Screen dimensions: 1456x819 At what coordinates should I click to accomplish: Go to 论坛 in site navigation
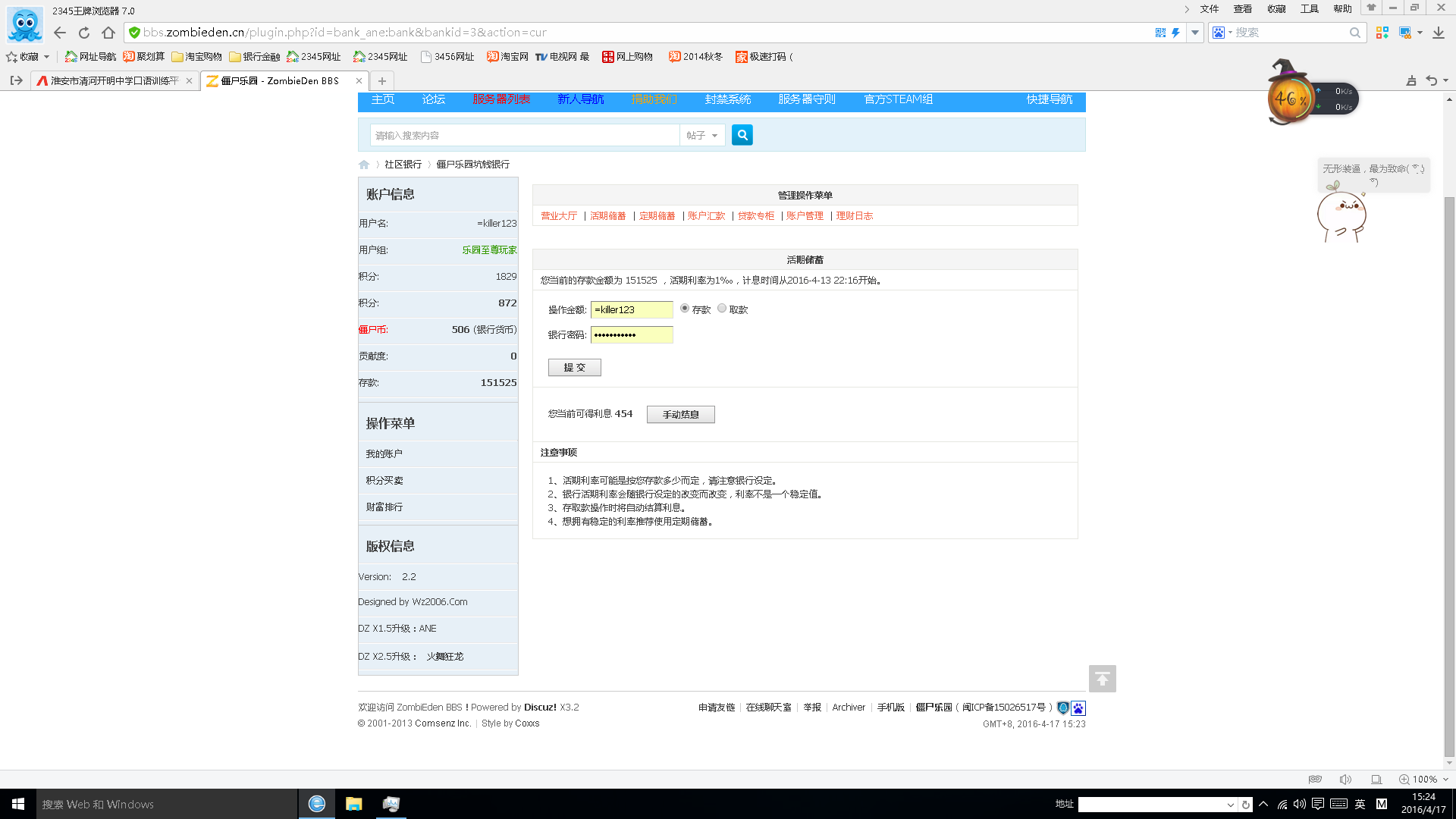point(434,99)
